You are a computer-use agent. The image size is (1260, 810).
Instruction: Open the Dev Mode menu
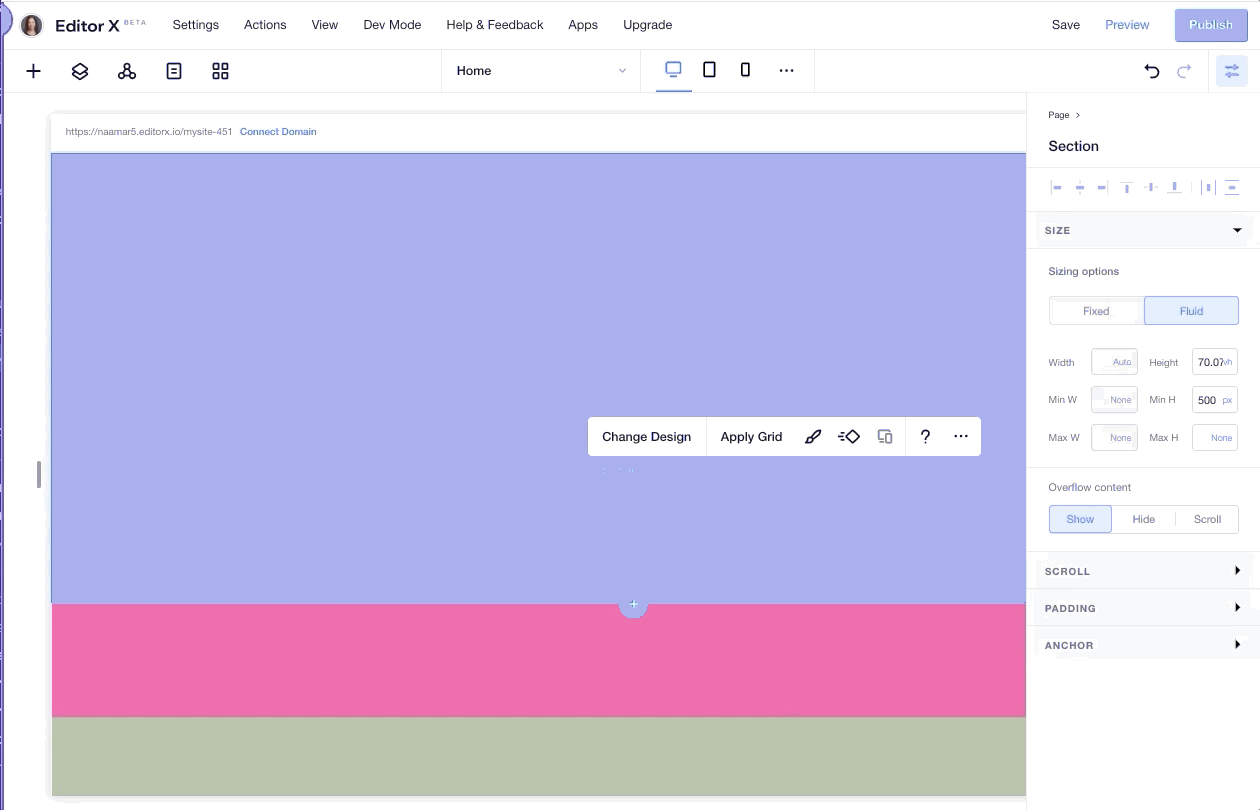pos(392,25)
